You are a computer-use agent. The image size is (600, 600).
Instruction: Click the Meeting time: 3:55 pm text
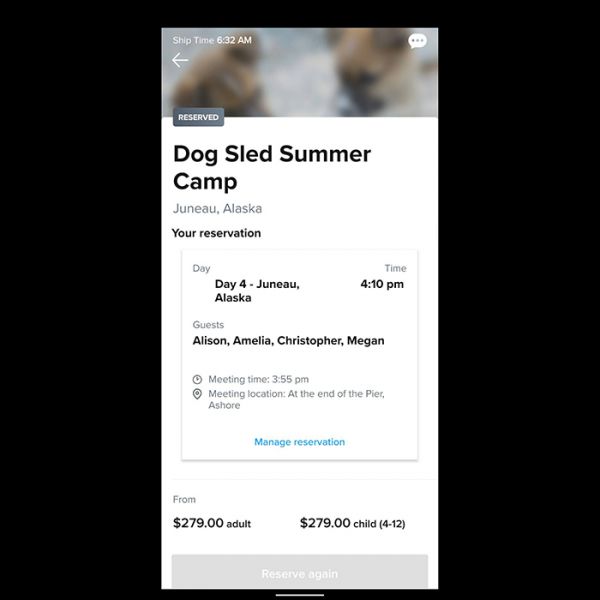click(x=258, y=379)
